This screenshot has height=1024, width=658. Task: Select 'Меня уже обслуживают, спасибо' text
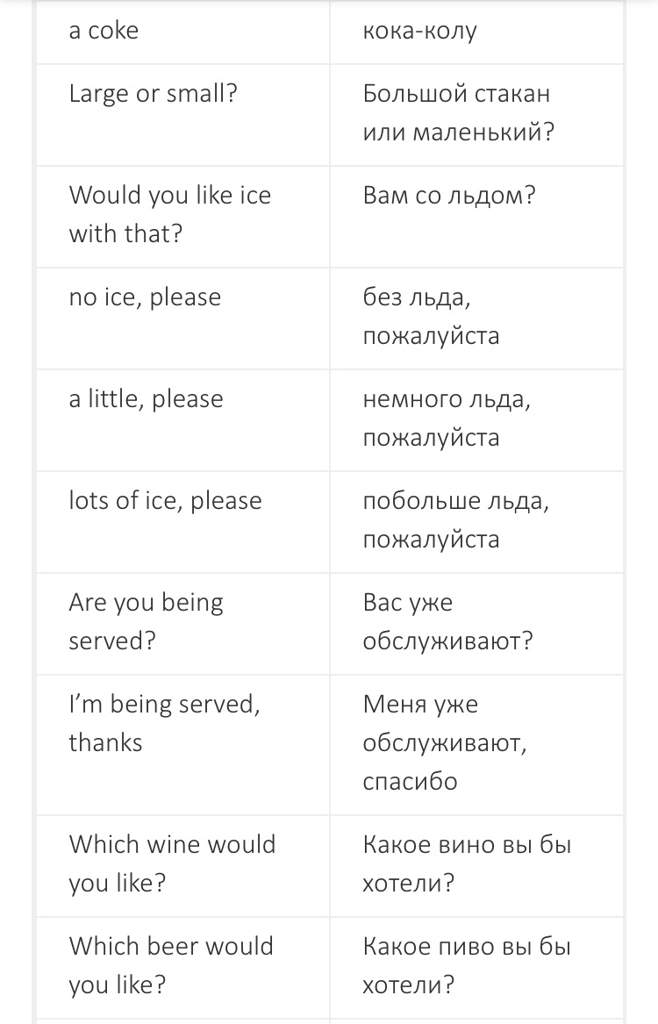(445, 743)
